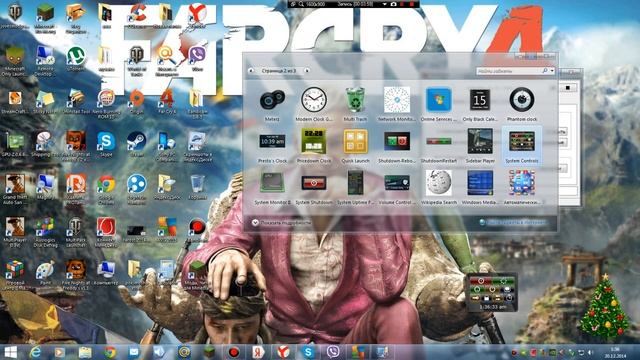
Task: Click the Компьютер desktop icon
Action: point(106,273)
